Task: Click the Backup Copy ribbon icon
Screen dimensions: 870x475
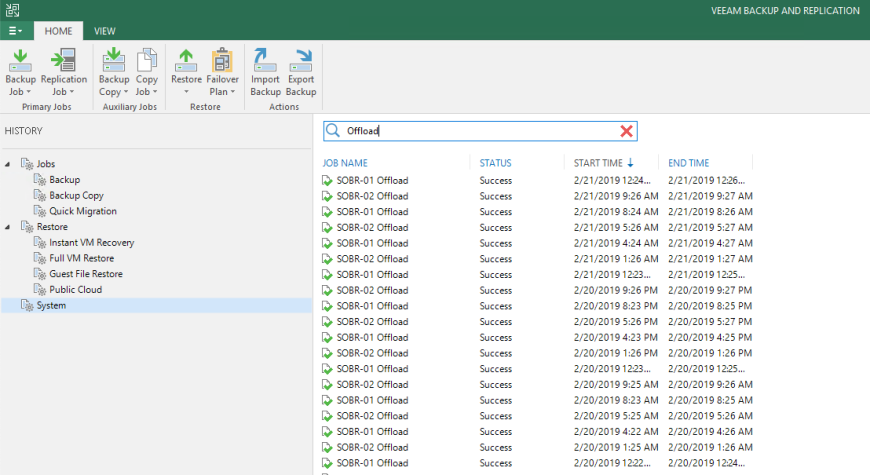Action: coord(113,60)
